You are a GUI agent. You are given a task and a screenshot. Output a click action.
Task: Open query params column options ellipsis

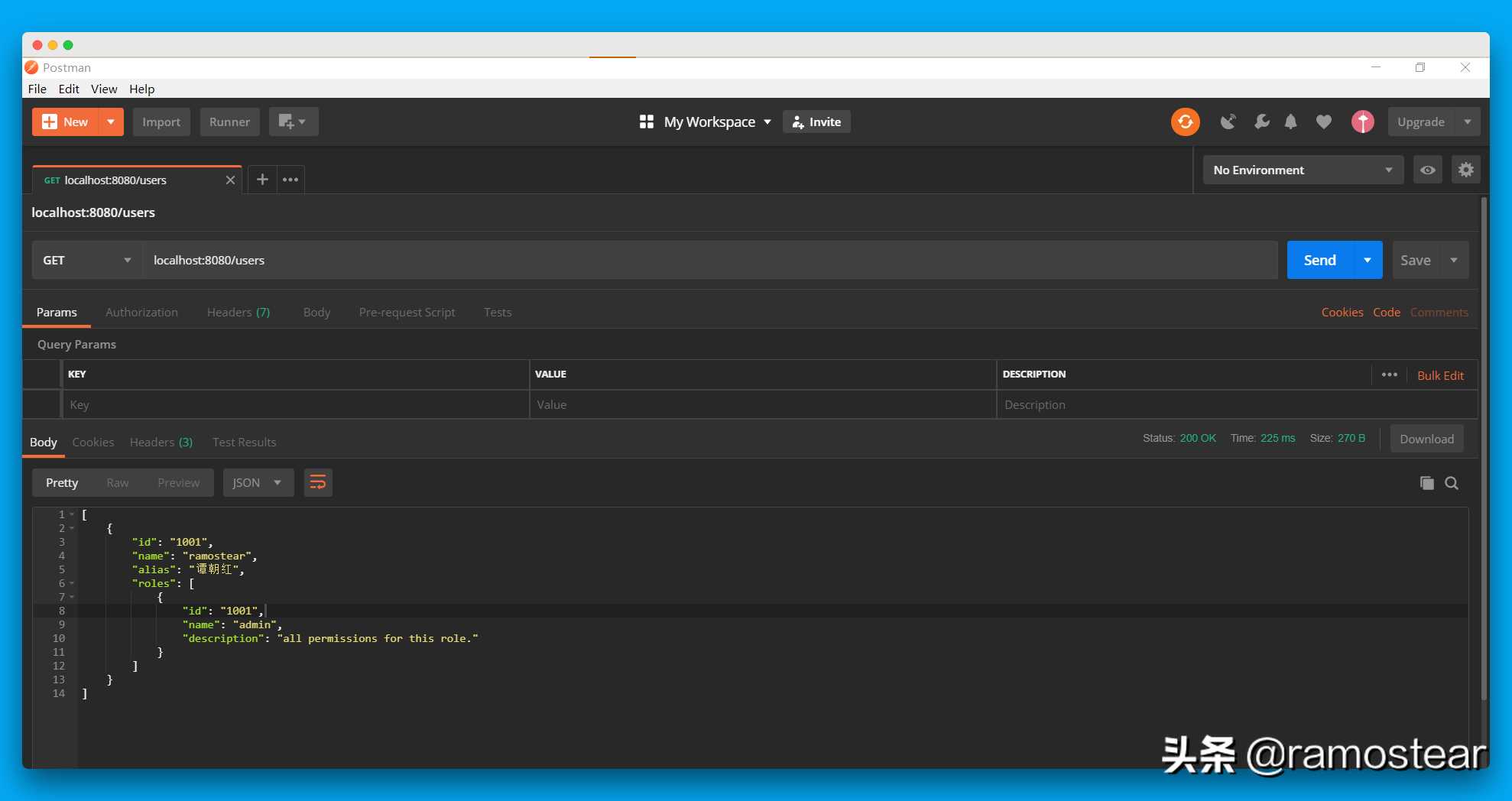1390,375
